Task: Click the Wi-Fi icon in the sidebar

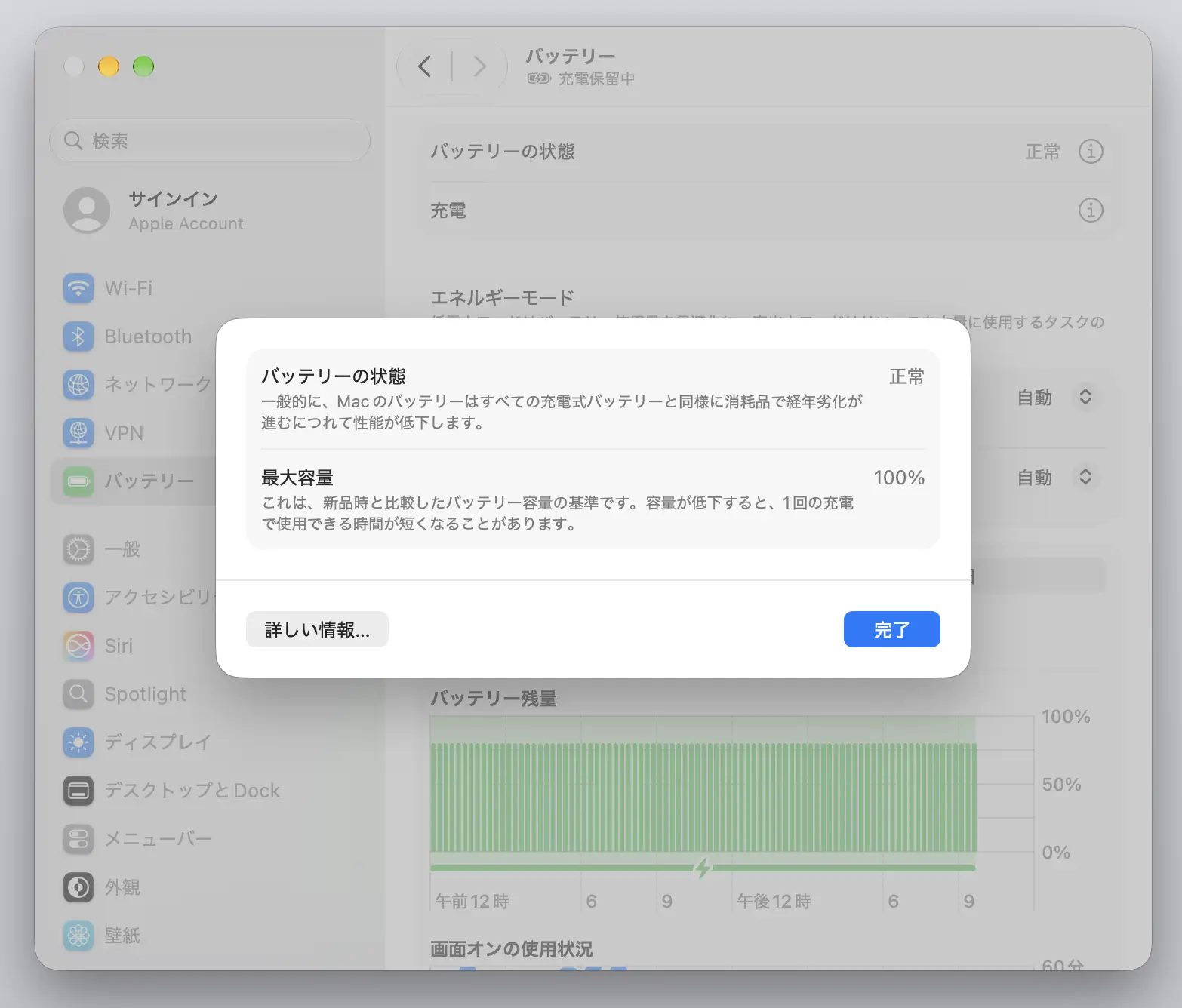Action: coord(78,288)
